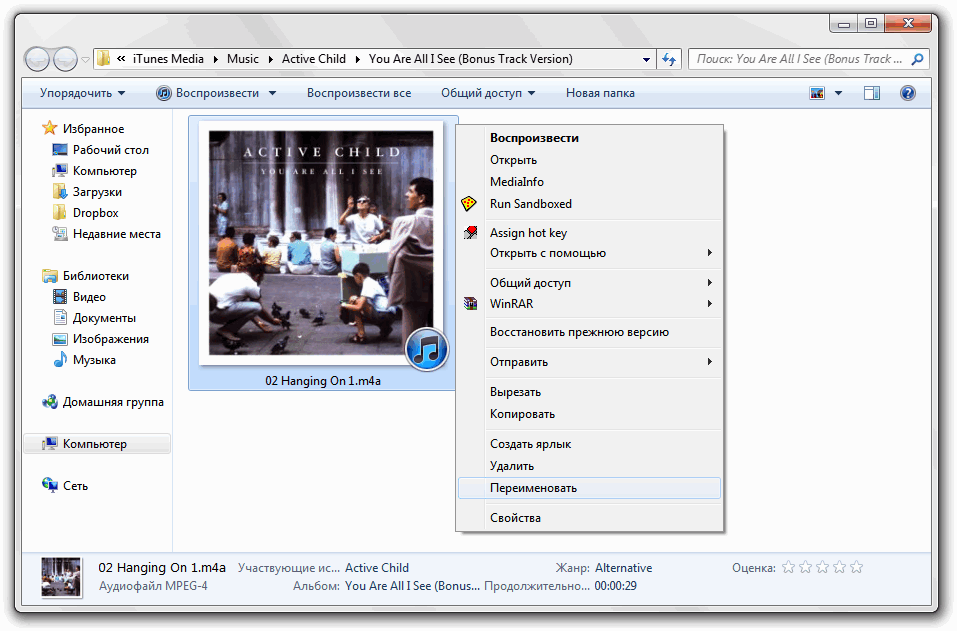957x631 pixels.
Task: Expand WinRAR submenu
Action: pos(590,304)
